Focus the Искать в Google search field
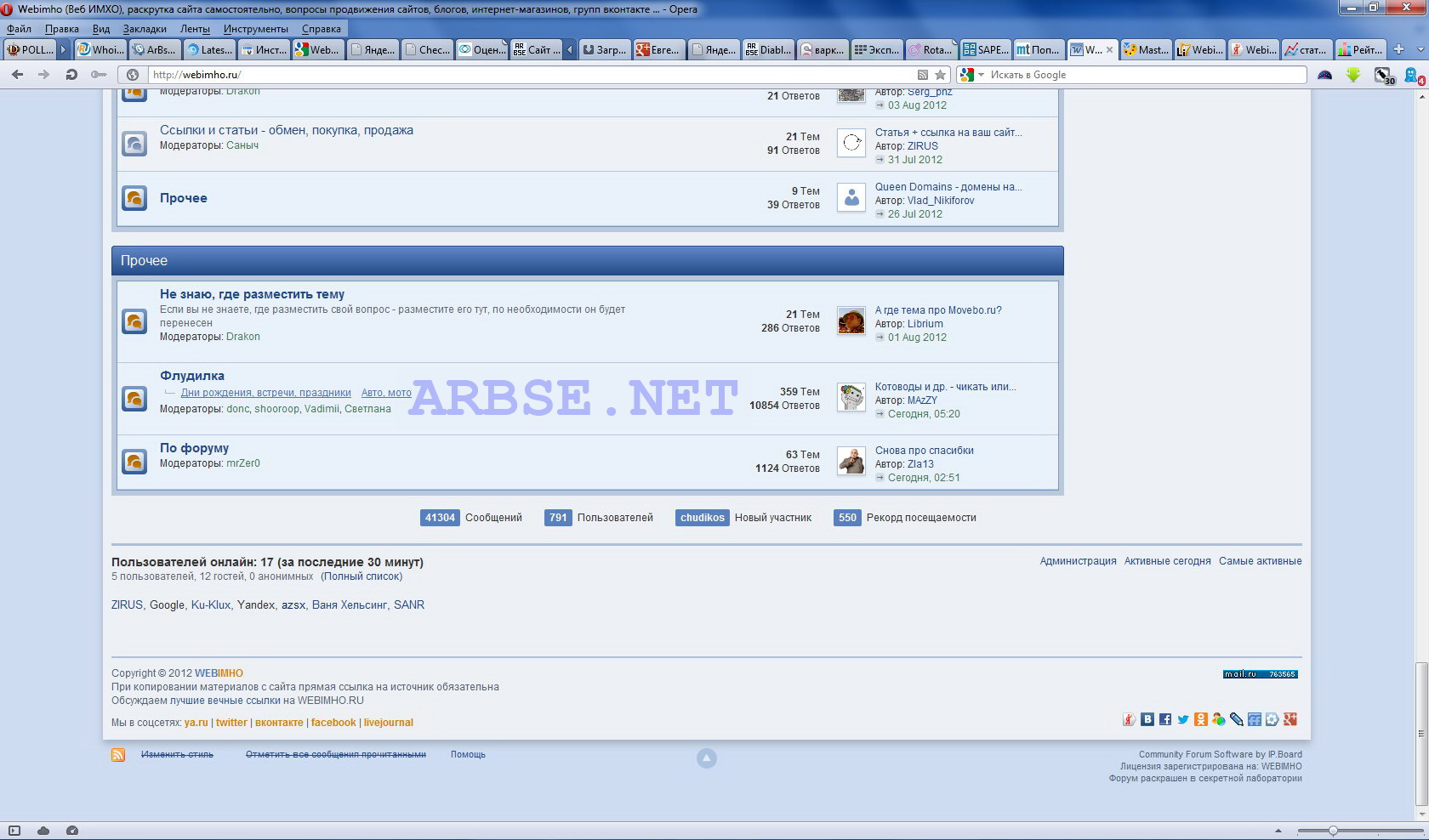The image size is (1429, 840). tap(1146, 75)
